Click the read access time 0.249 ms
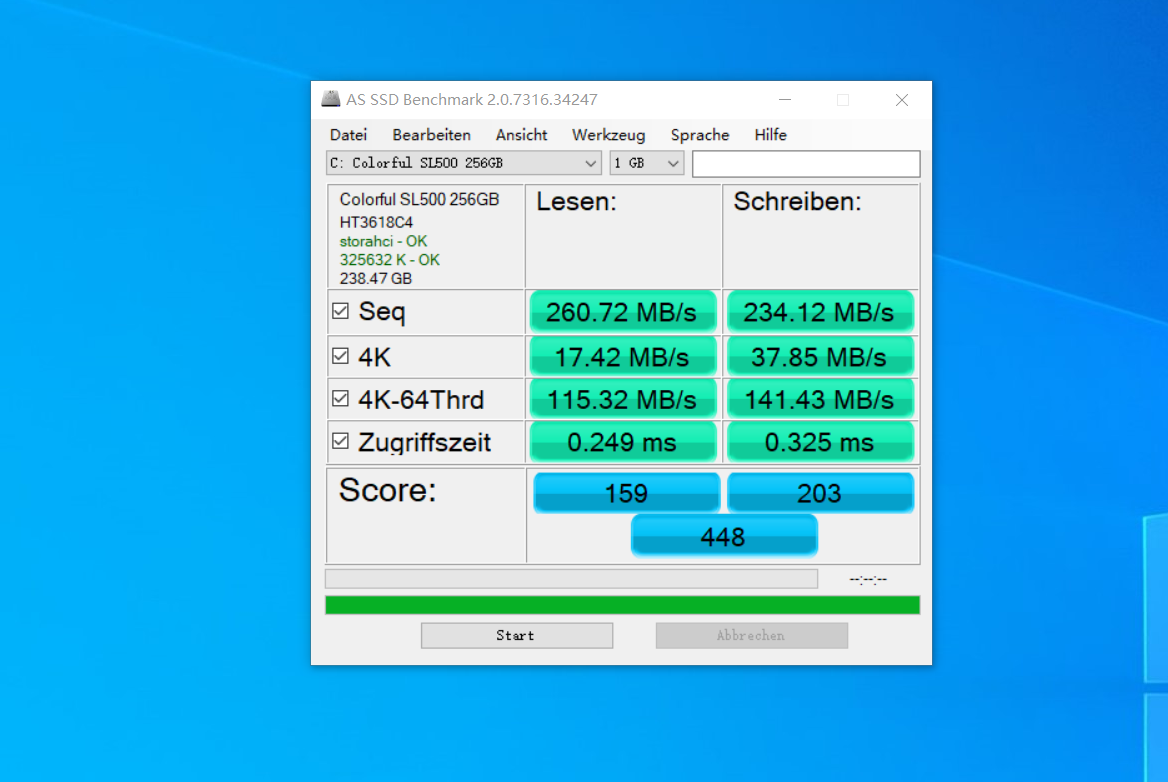Viewport: 1168px width, 782px height. click(x=623, y=442)
